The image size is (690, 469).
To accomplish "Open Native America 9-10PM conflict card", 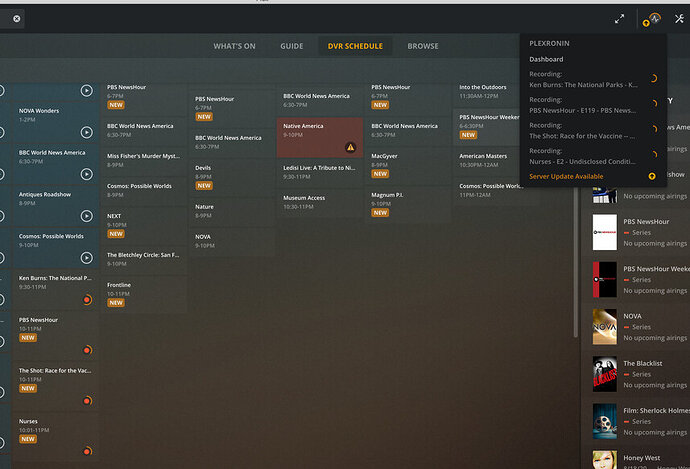I will 320,137.
